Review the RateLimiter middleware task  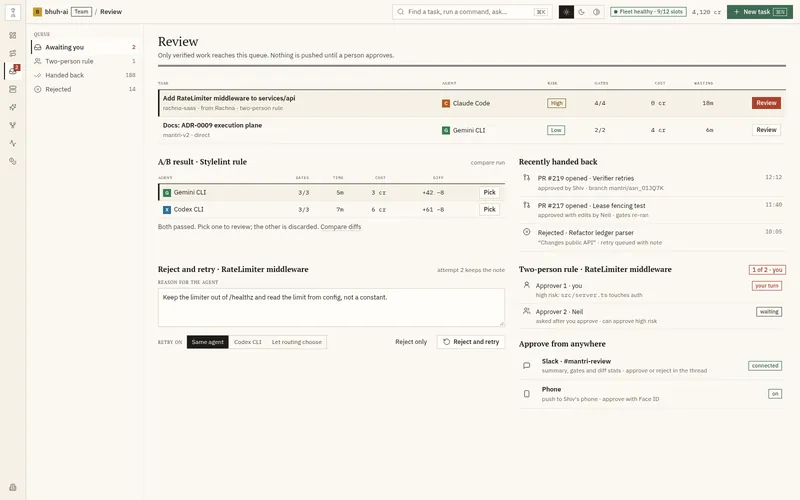point(766,103)
